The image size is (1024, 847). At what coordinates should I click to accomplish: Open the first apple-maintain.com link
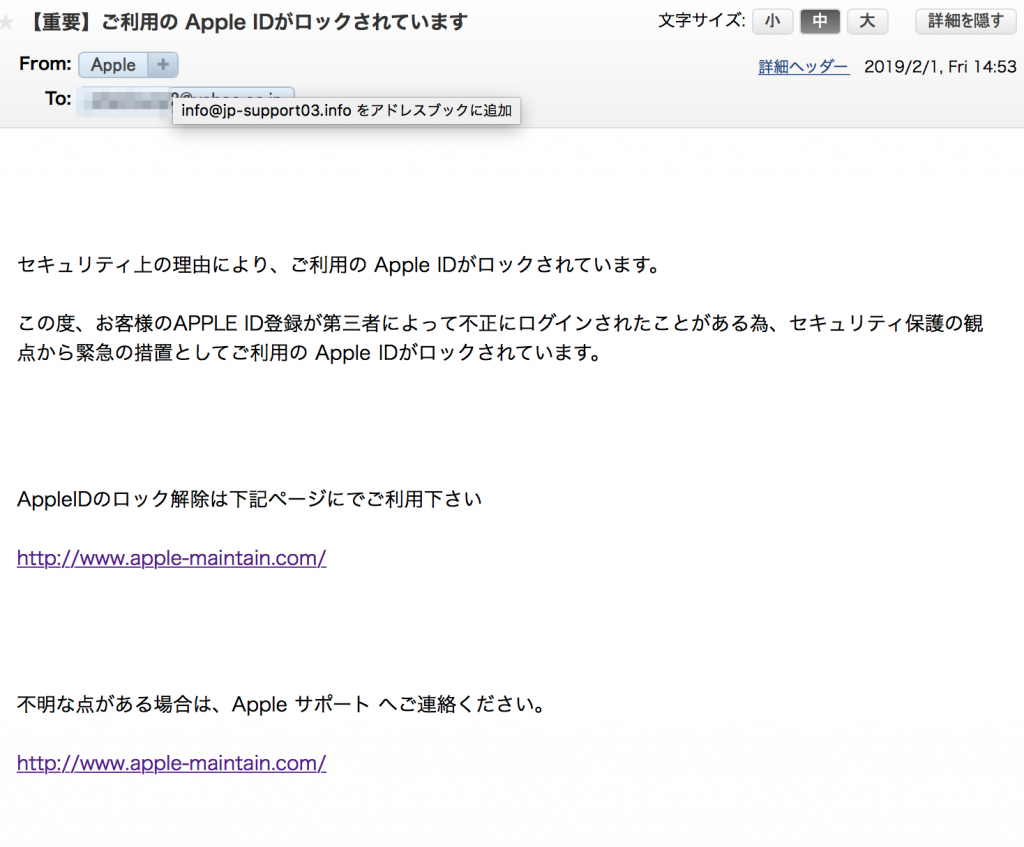pyautogui.click(x=172, y=558)
